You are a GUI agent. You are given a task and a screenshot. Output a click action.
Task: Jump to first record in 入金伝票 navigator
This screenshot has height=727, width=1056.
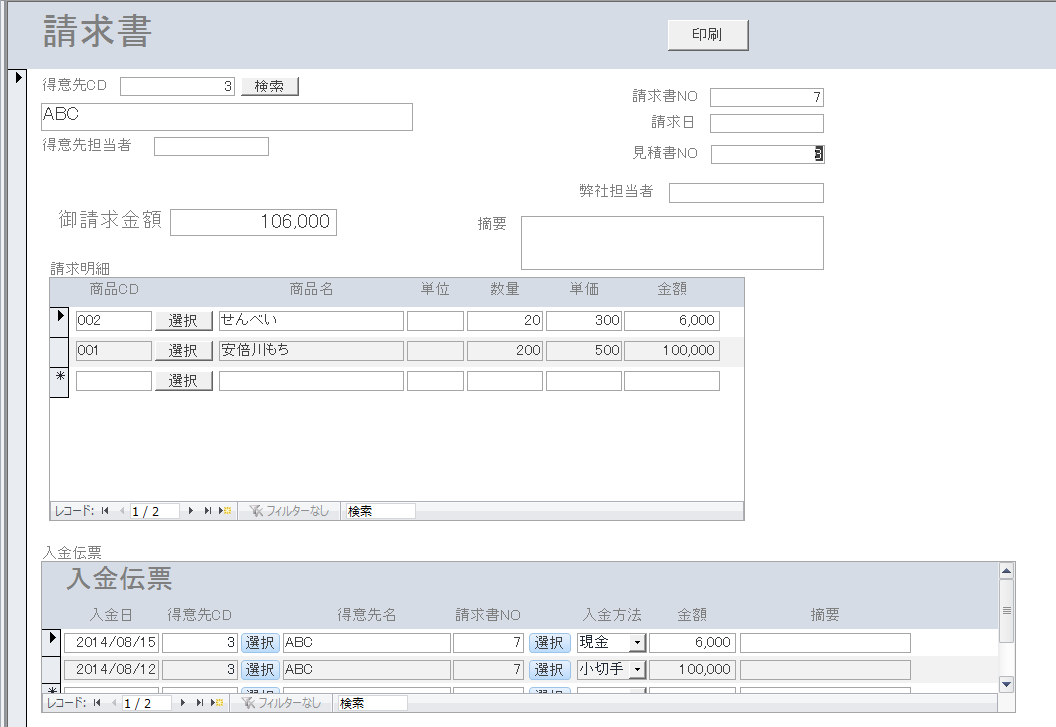98,703
